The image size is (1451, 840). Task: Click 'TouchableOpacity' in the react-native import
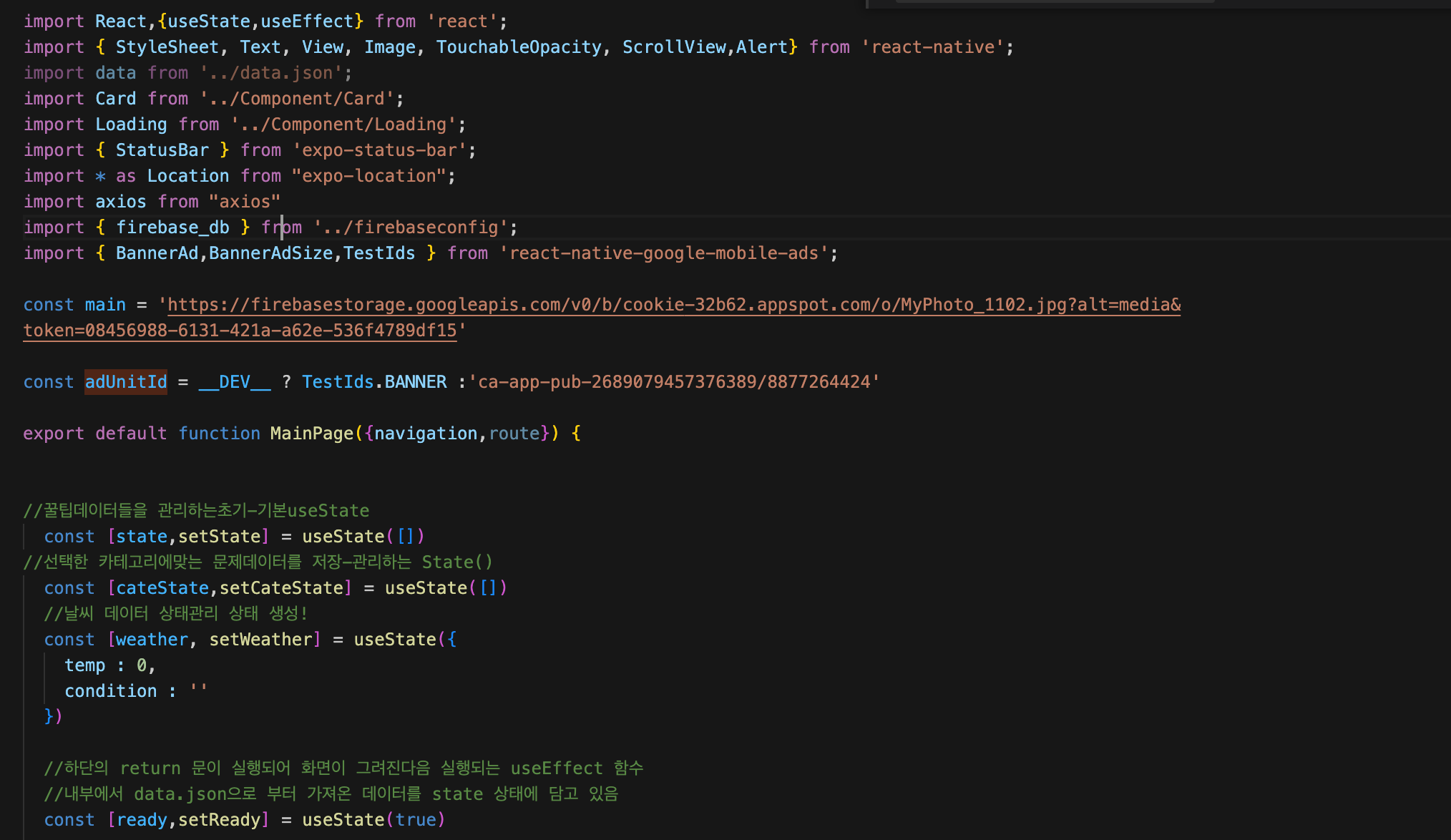coord(519,47)
